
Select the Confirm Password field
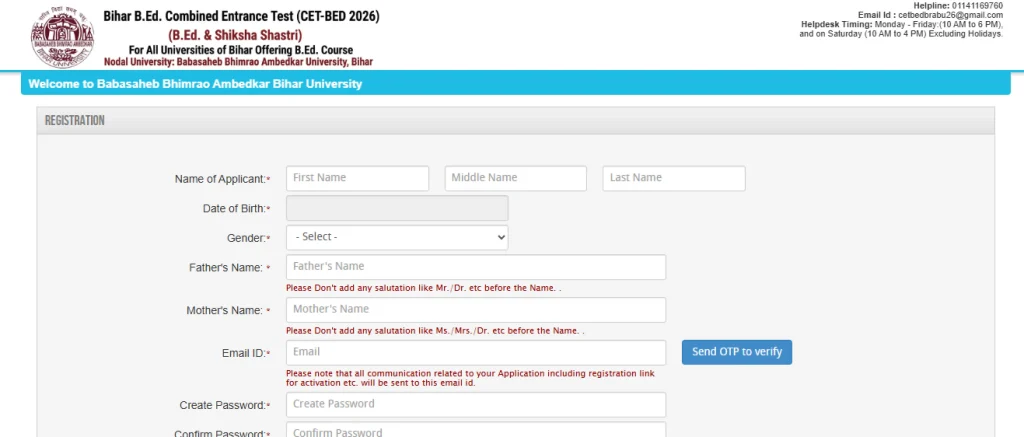coord(476,430)
